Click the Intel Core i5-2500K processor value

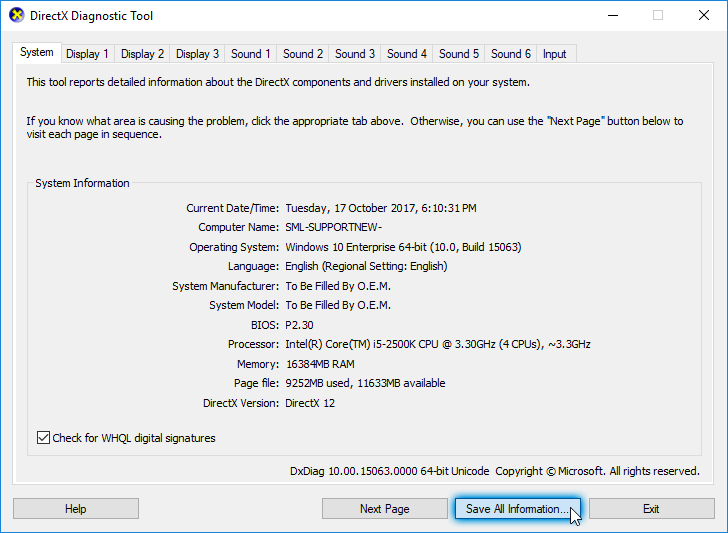[438, 344]
